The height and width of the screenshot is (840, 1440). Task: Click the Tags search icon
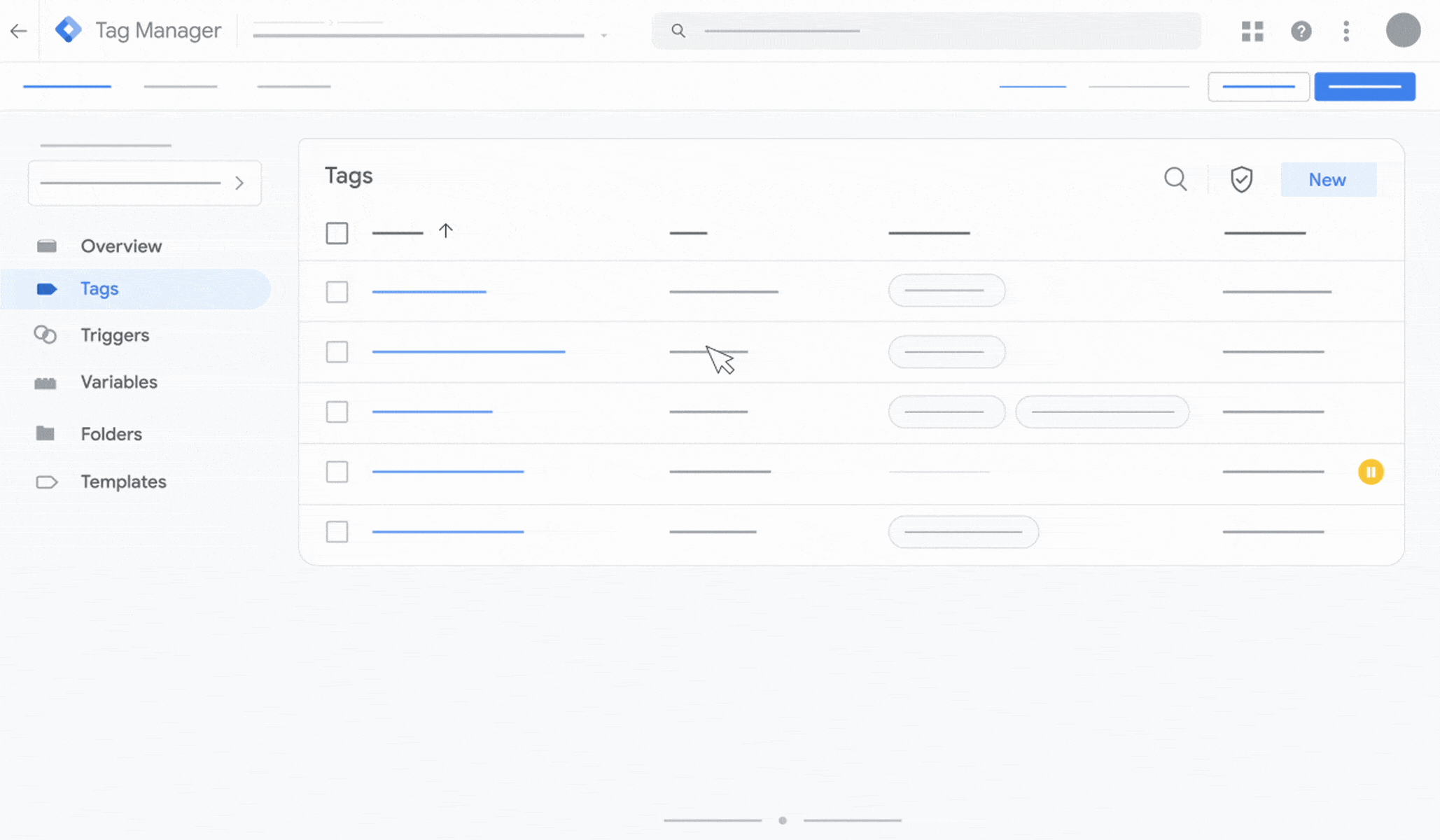point(1175,179)
